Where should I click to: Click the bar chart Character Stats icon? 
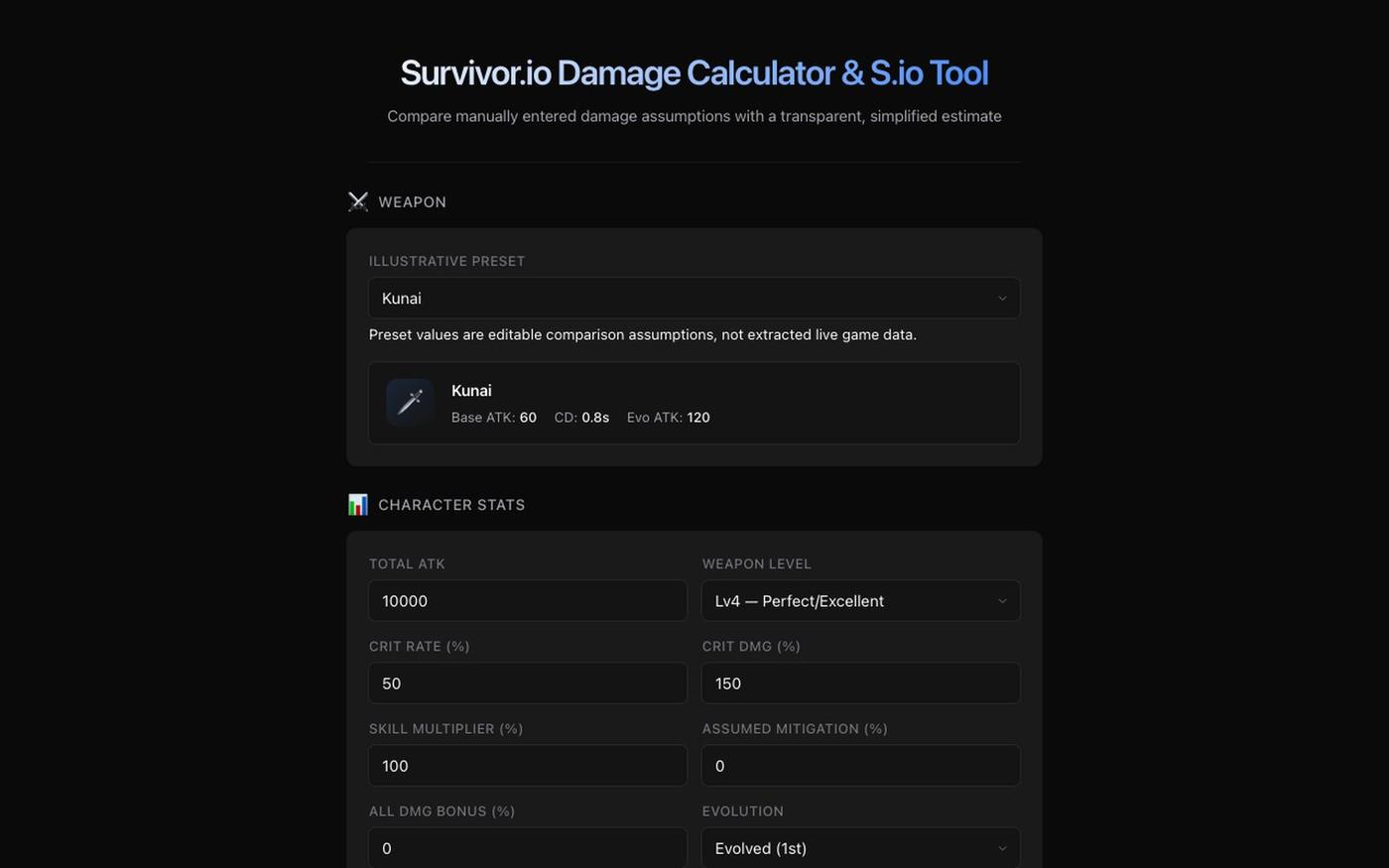pos(358,504)
